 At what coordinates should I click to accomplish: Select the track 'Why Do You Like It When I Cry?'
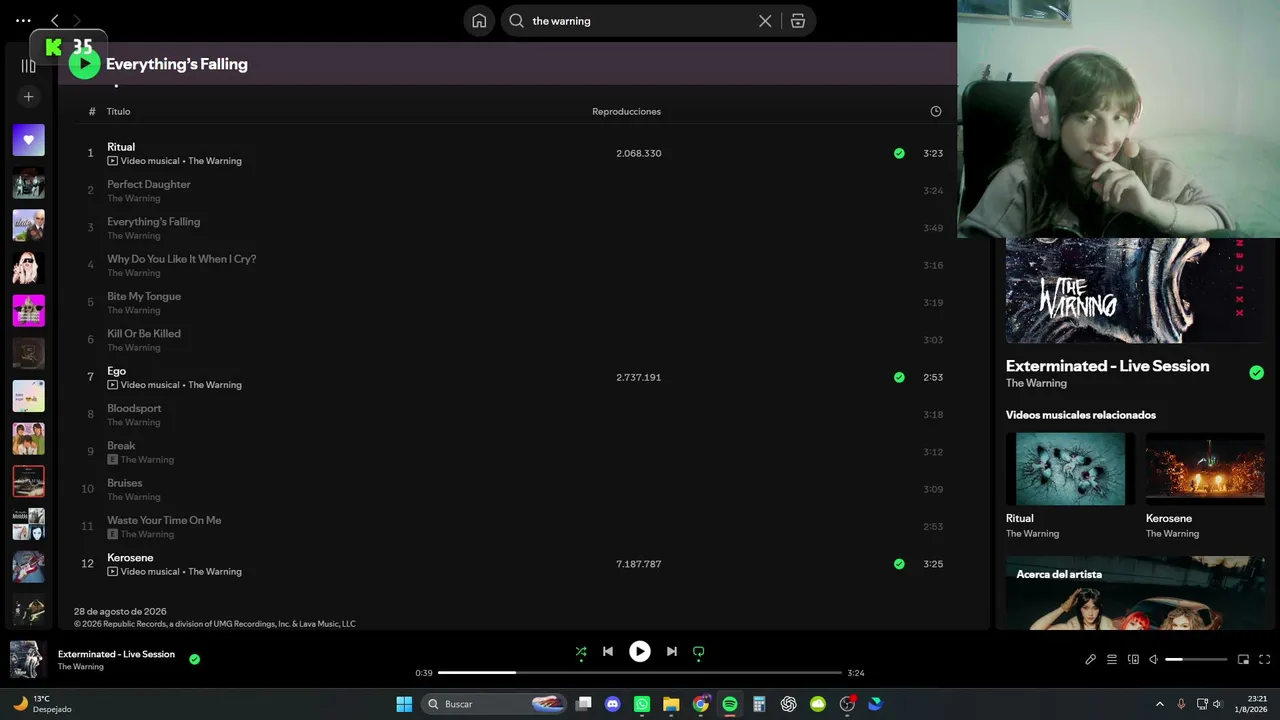tap(182, 259)
